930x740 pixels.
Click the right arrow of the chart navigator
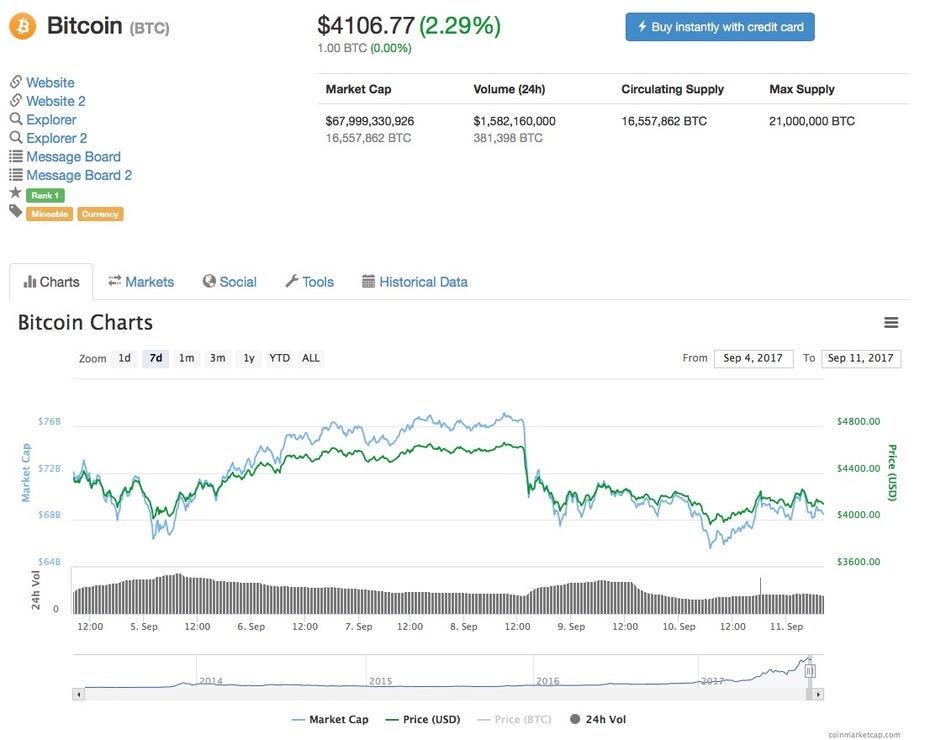[x=818, y=694]
